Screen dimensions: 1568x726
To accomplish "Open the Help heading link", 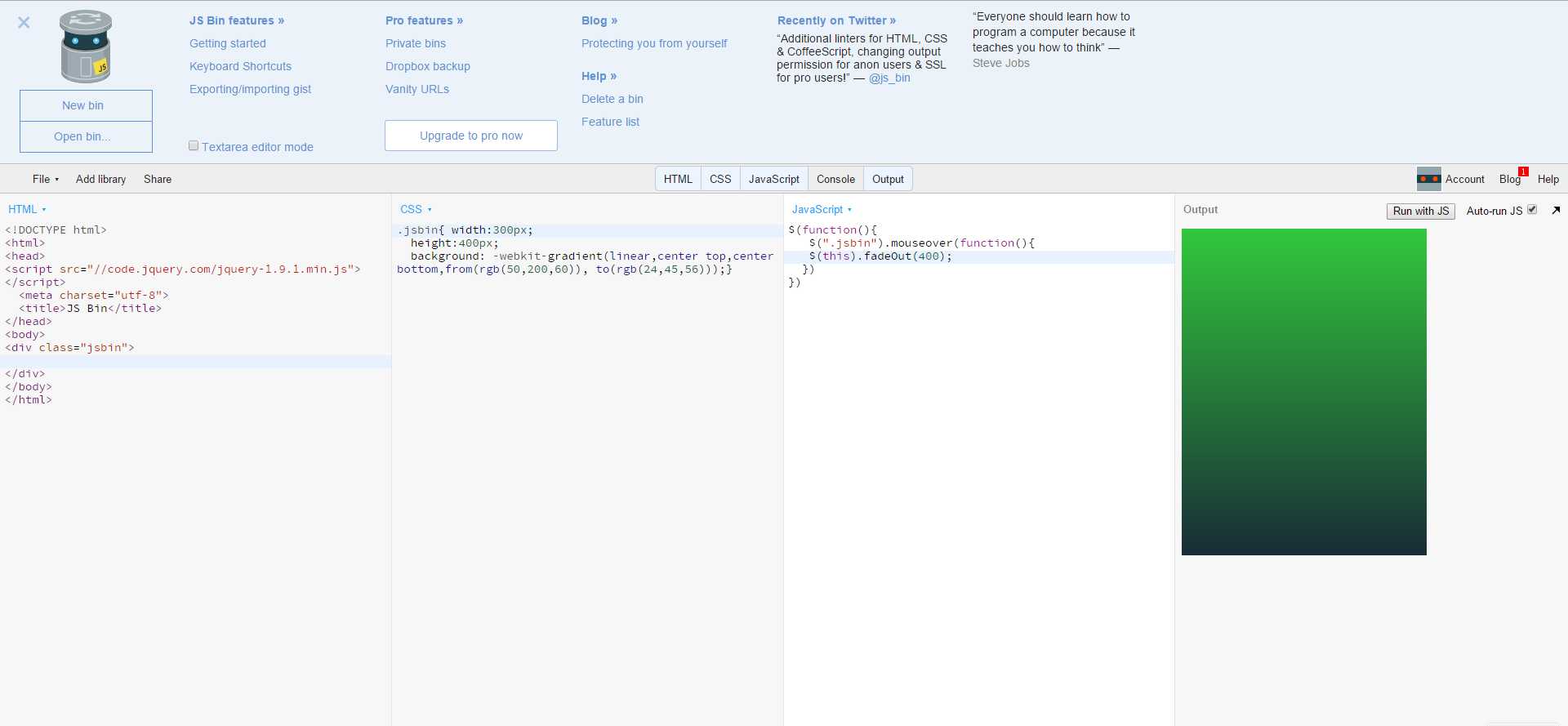I will (599, 76).
